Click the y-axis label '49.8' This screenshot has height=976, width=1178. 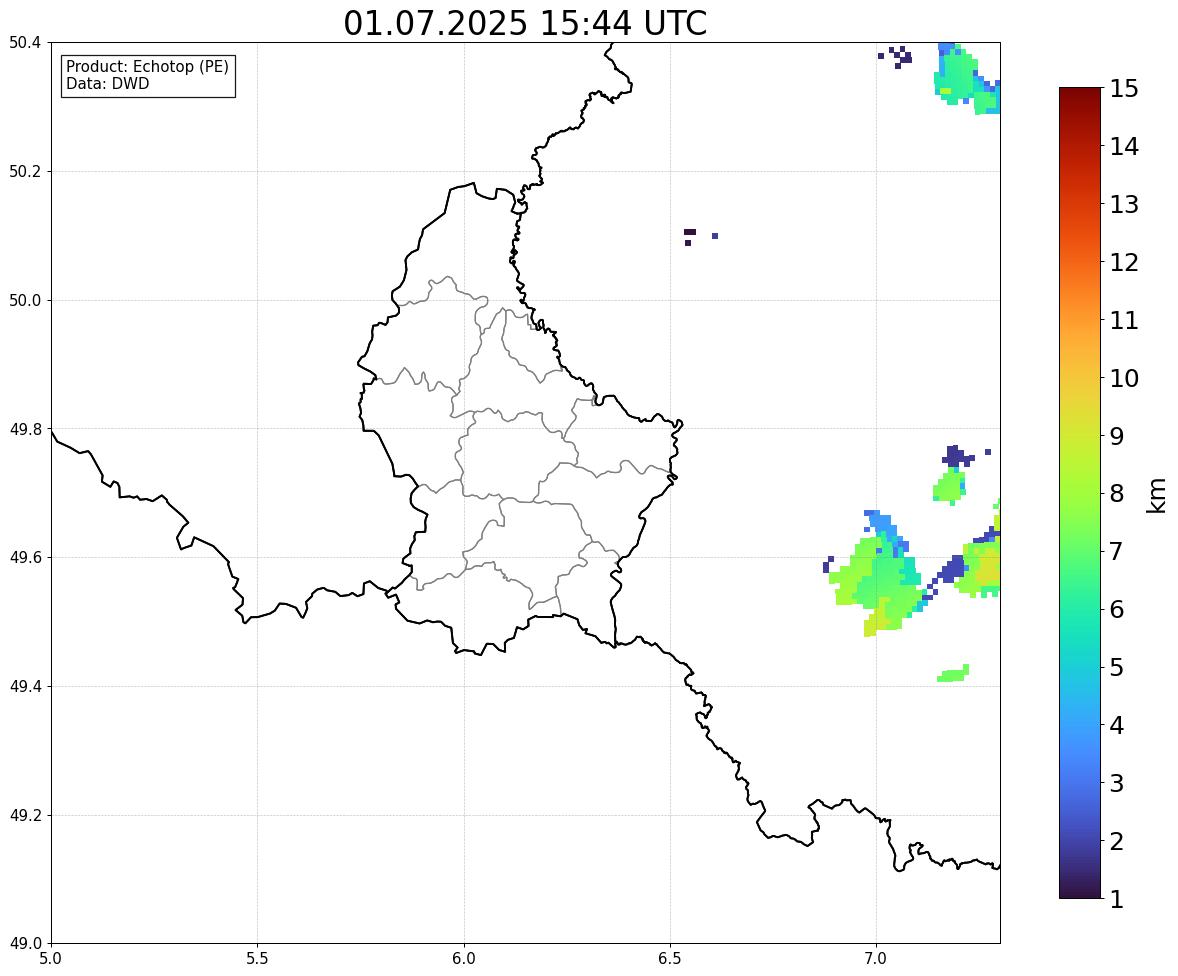24,429
